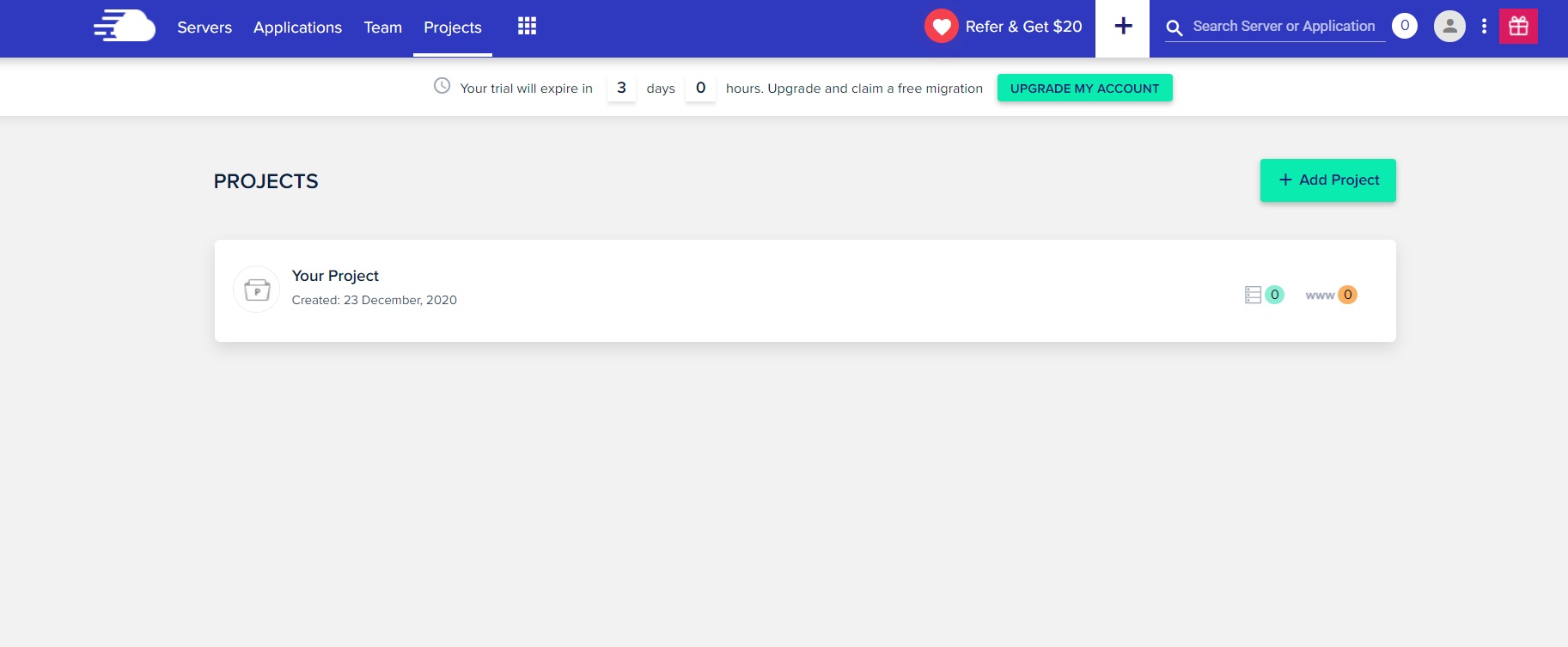Open the Your Project title
Screen dimensions: 1568x647
pos(335,276)
